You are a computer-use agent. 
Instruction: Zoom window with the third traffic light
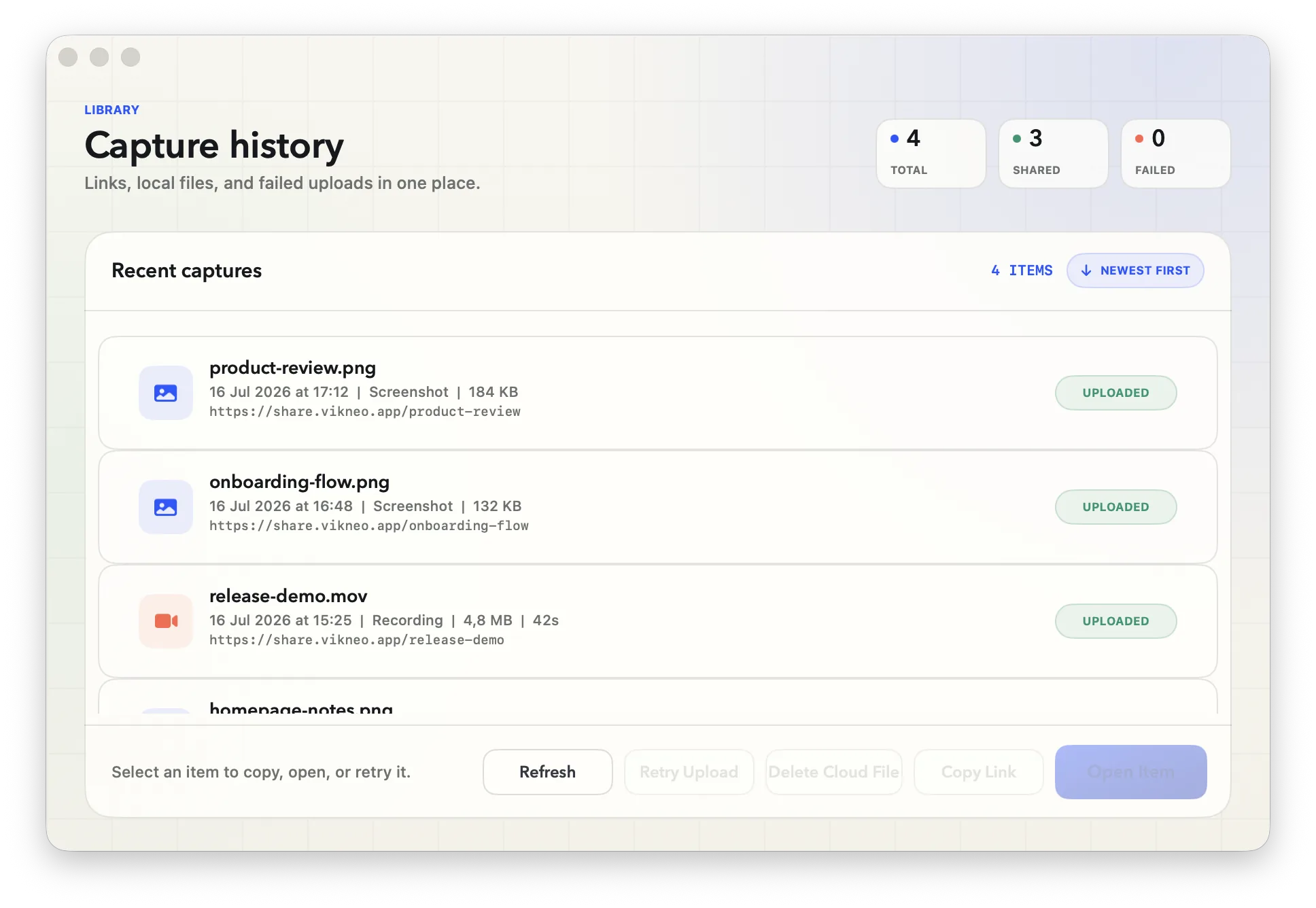coord(131,57)
